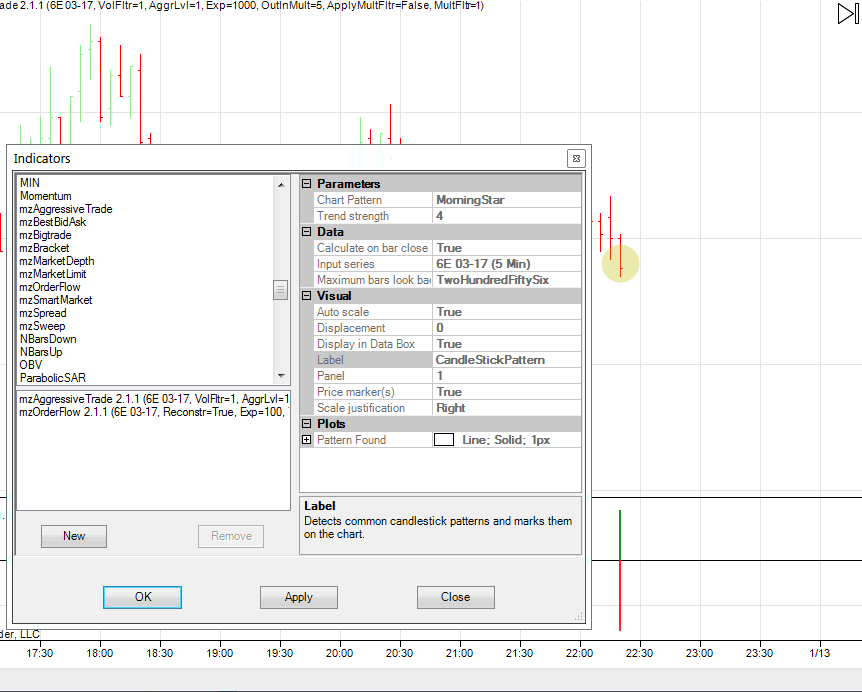Collapse the Data section
The image size is (862, 692).
pyautogui.click(x=307, y=232)
